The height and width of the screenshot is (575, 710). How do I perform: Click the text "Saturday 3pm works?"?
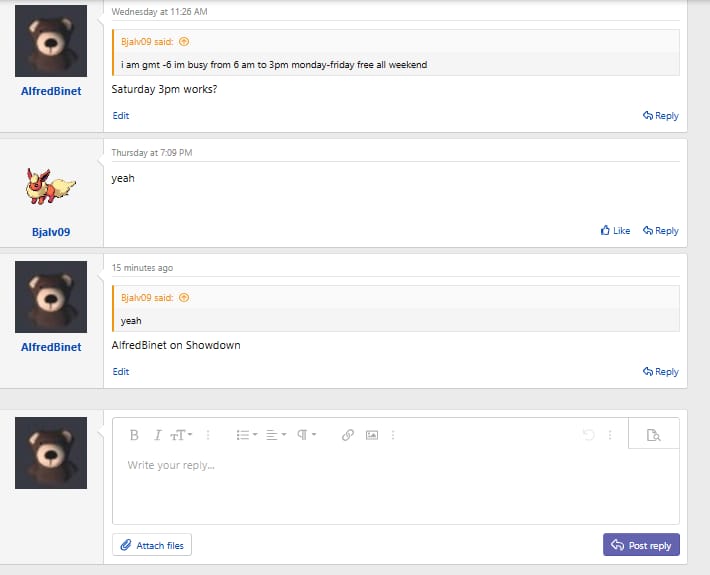coord(164,89)
